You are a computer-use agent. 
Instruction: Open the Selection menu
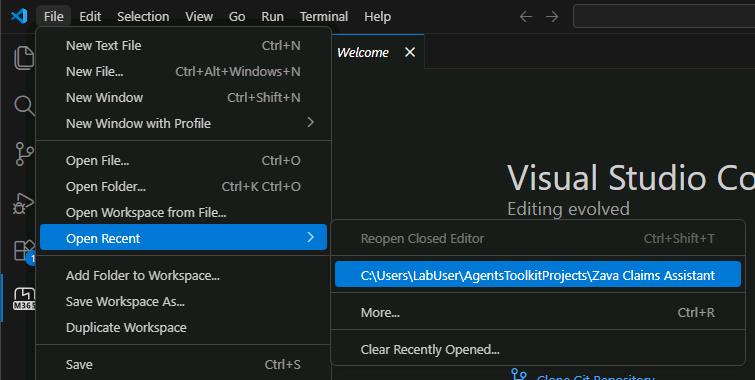coord(143,16)
